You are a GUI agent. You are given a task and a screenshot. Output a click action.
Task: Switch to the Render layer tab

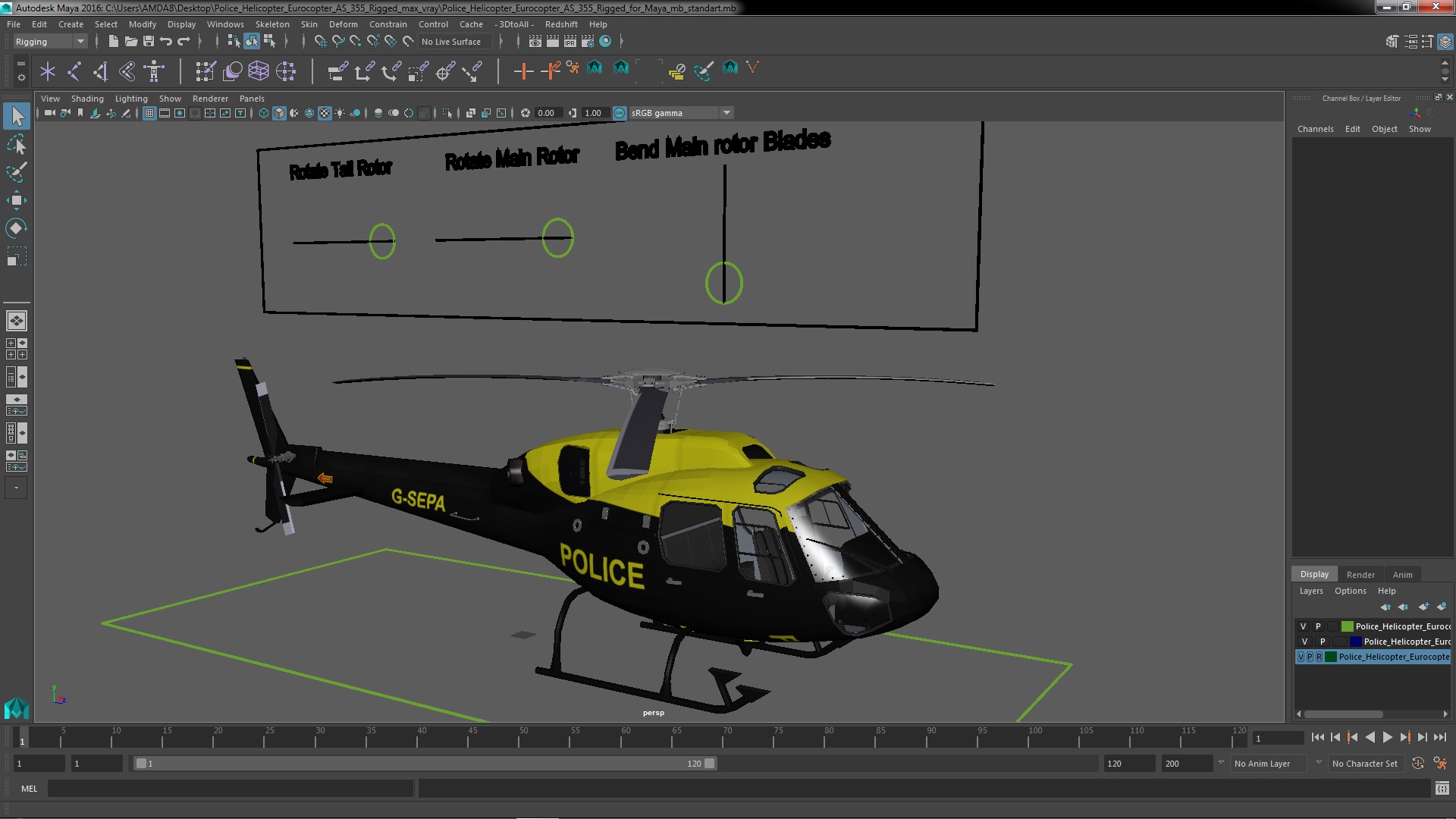[1360, 575]
